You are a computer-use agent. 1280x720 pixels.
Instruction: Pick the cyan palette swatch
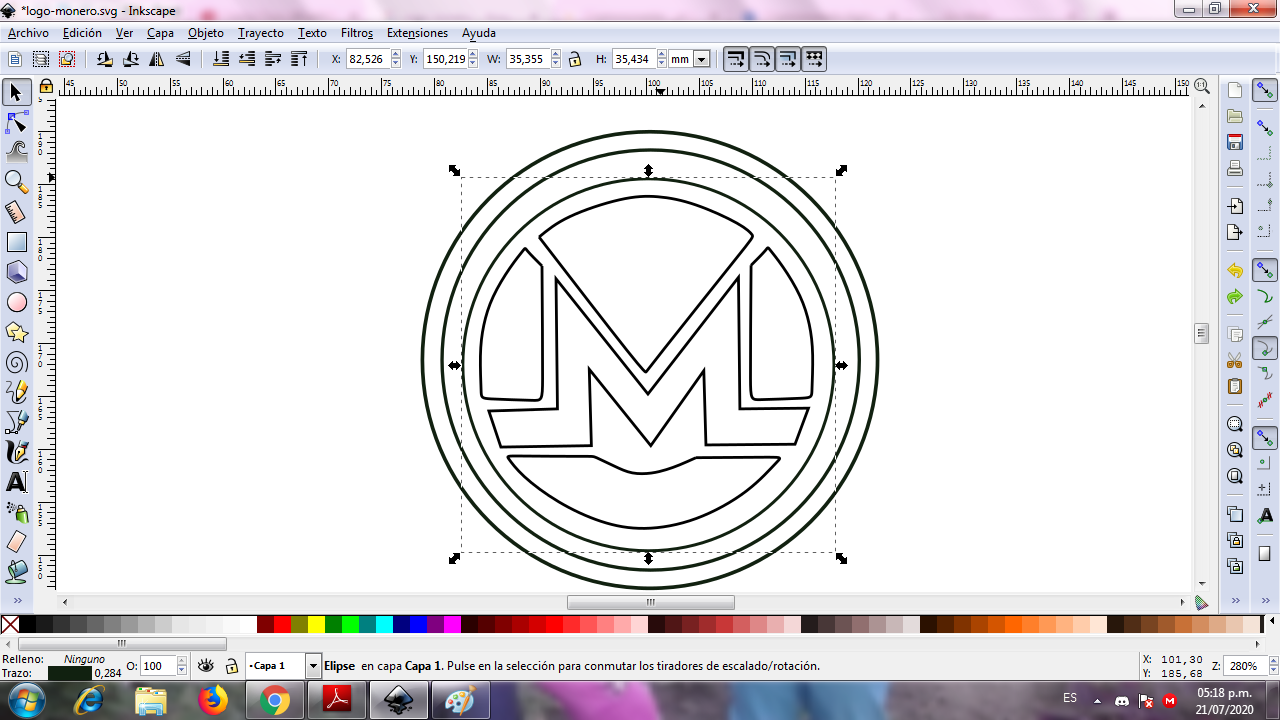(x=384, y=625)
